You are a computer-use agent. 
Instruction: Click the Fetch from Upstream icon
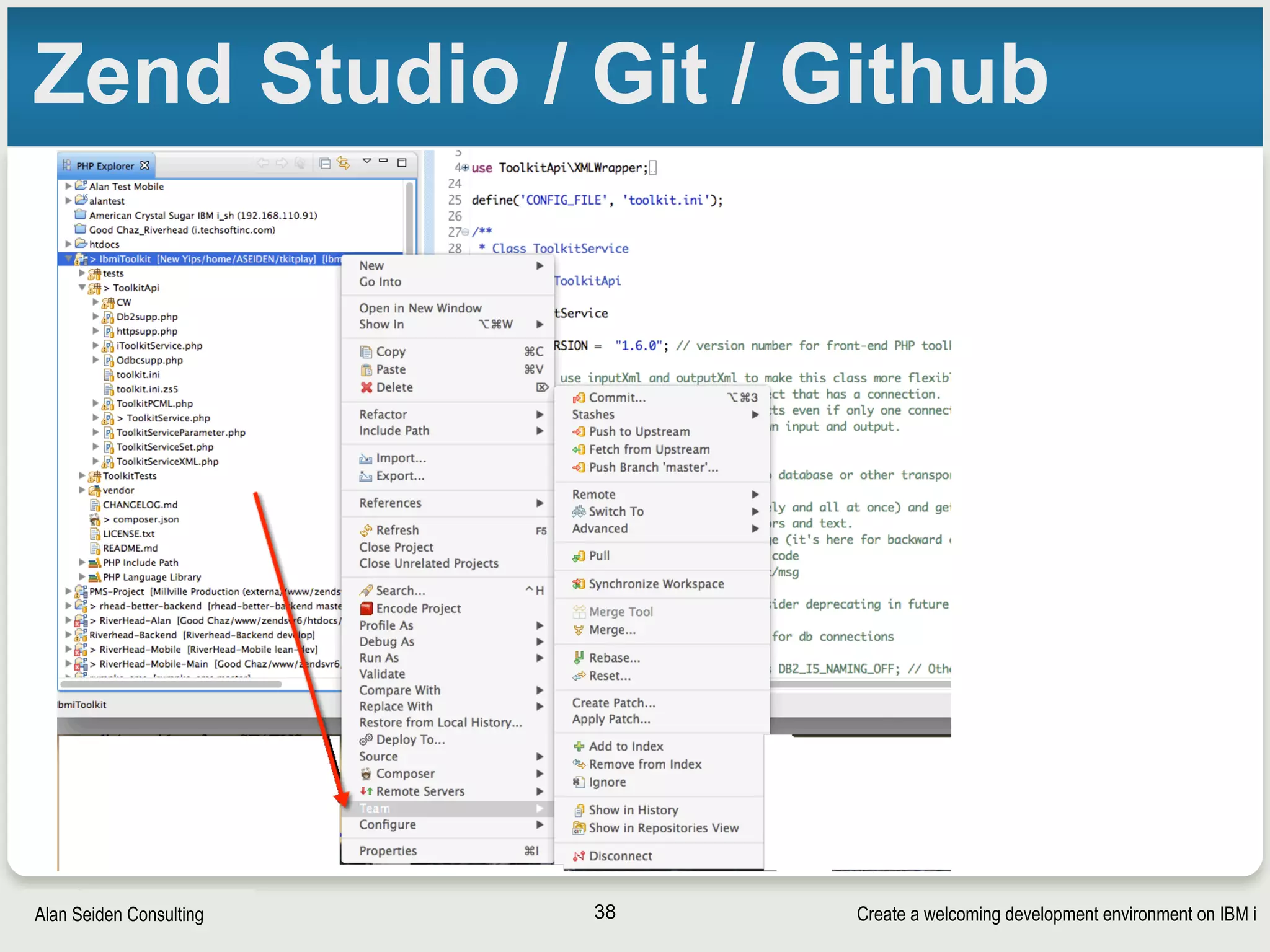point(579,449)
